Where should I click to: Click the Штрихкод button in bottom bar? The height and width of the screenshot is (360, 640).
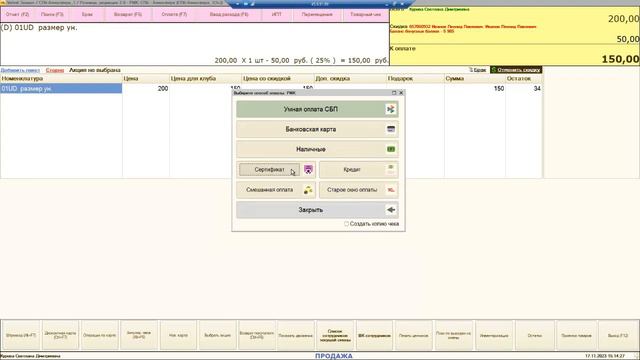(x=21, y=335)
